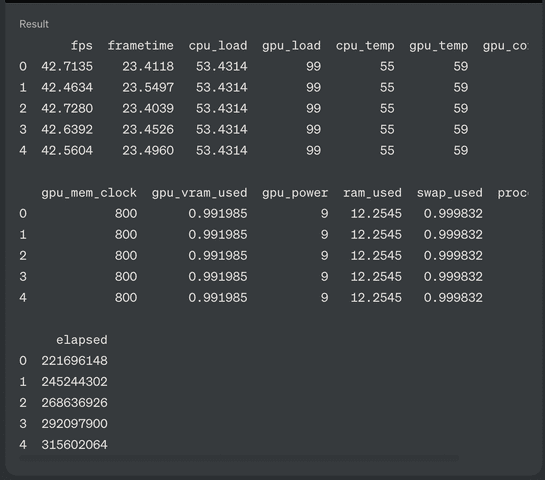Select the gpu_power column header

[x=295, y=193]
